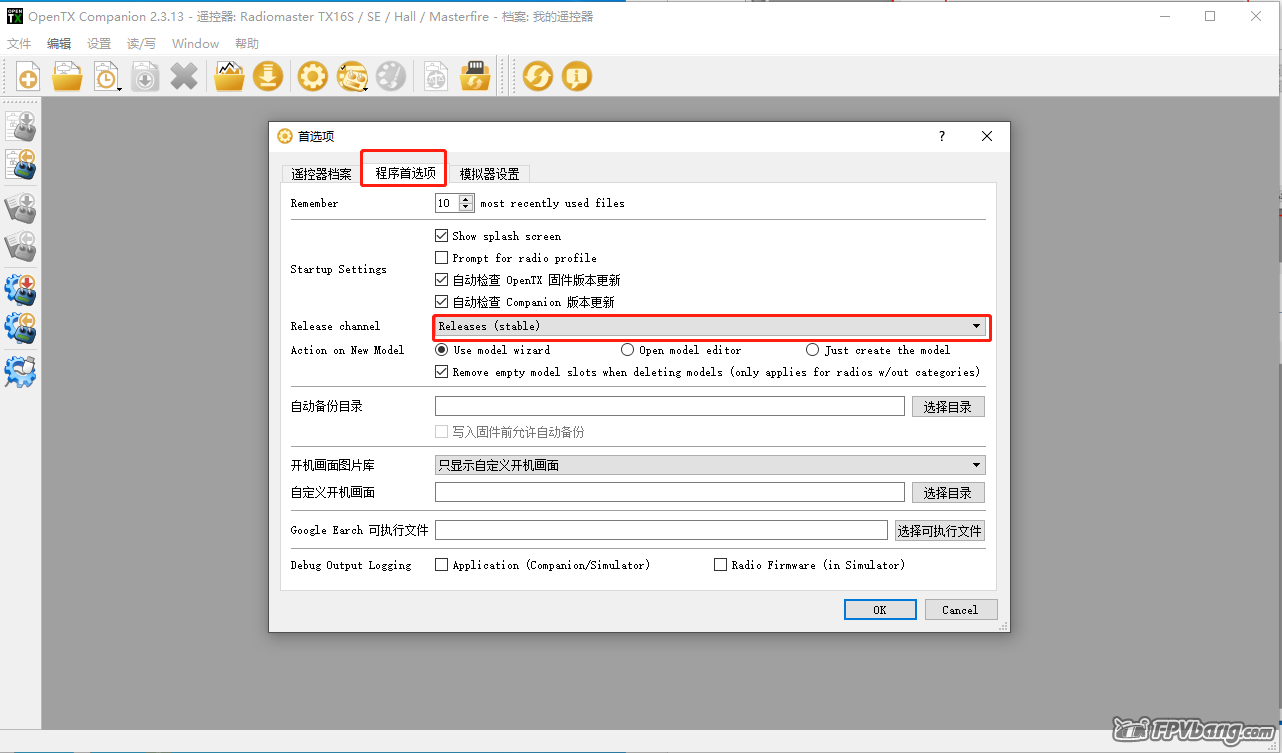Toggle 自动检查 OpenTX 固件版本更新 checkbox
This screenshot has width=1282, height=753.
click(441, 280)
